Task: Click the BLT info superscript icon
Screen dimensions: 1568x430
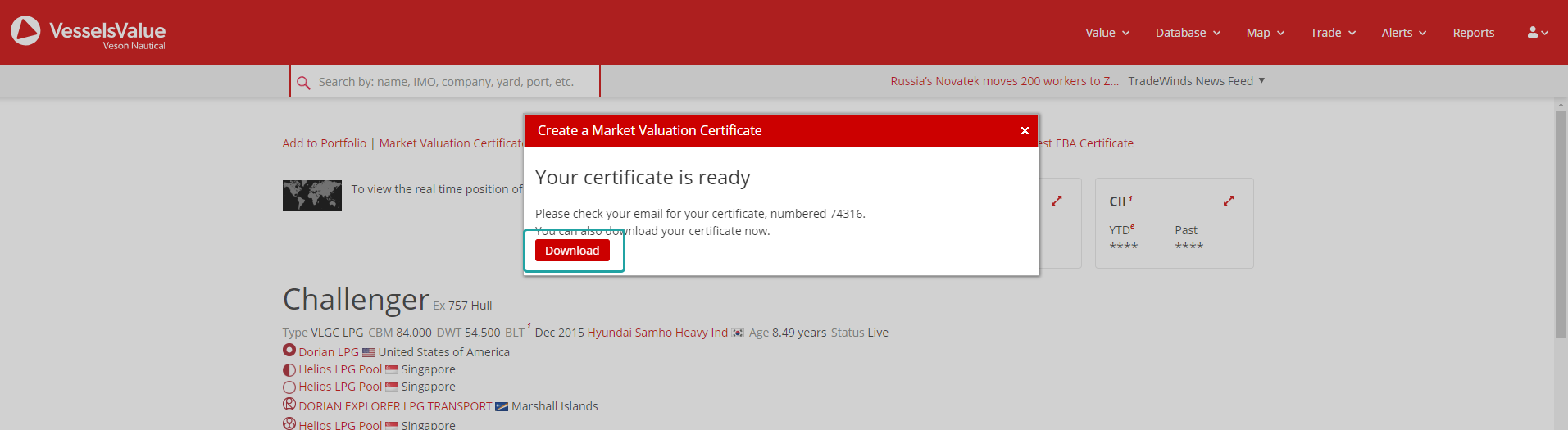Action: (529, 326)
